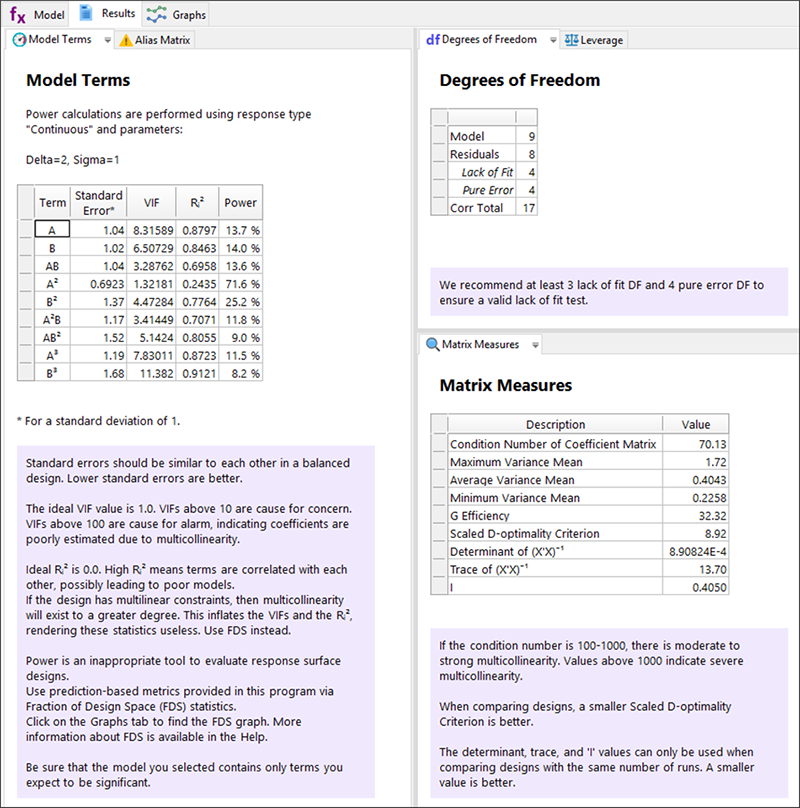Screen dimensions: 800x808
Task: Expand the Degrees of Freedom tab dropdown
Action: click(x=553, y=40)
